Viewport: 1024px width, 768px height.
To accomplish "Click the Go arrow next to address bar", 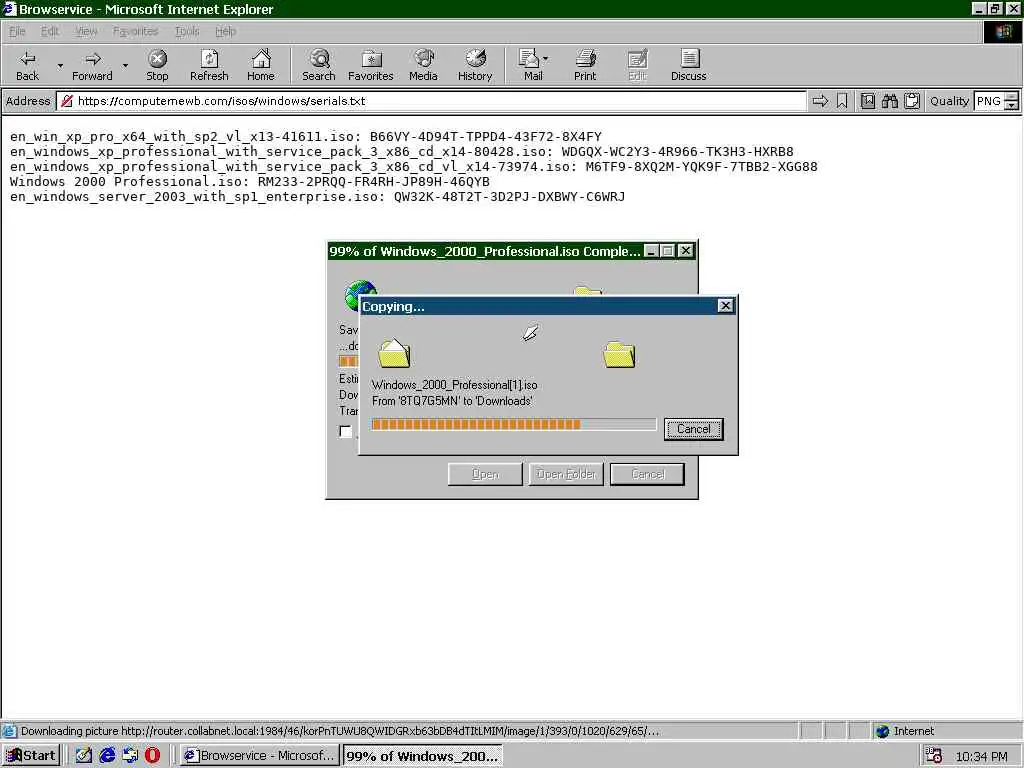I will coord(820,101).
